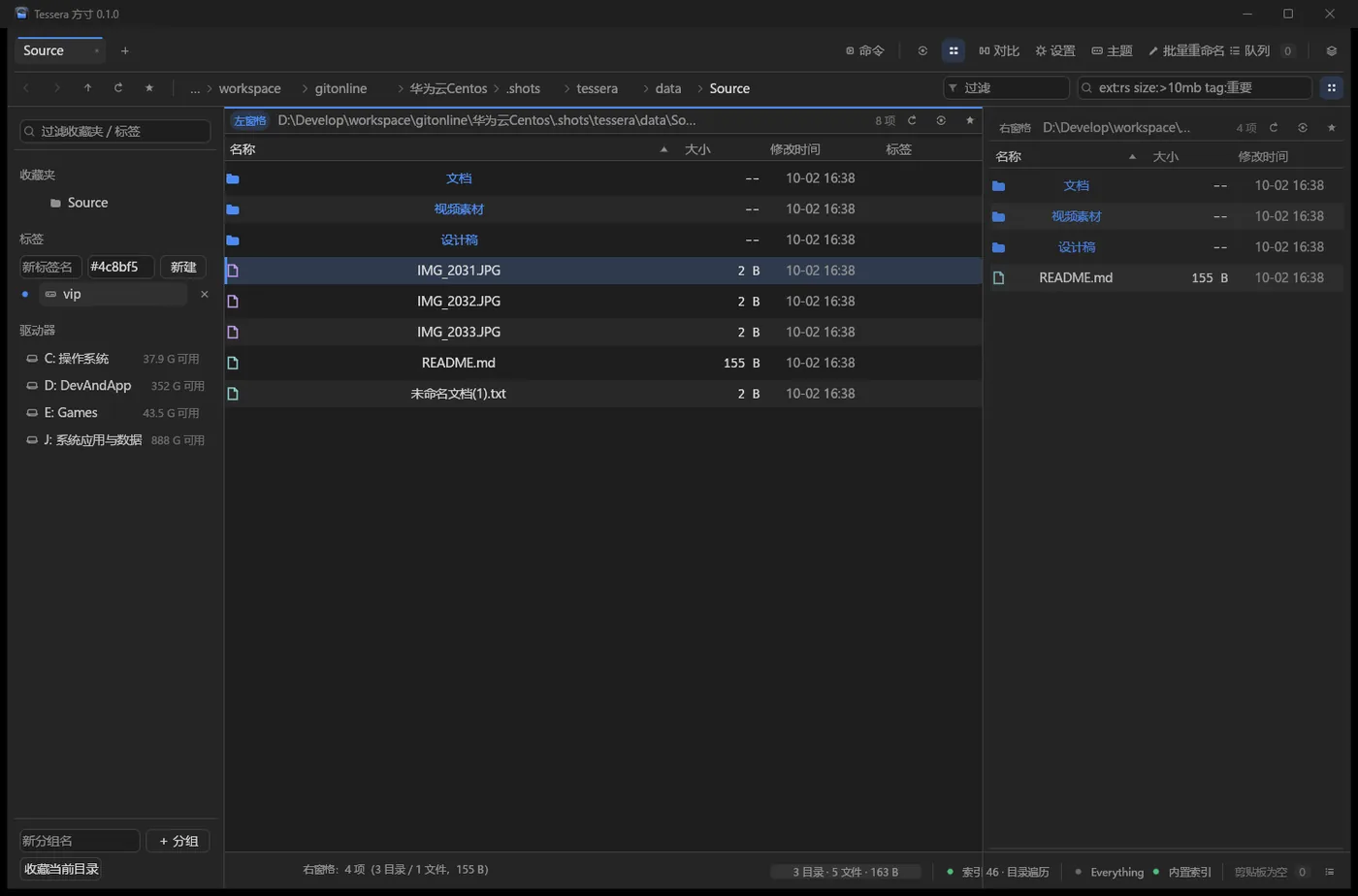Viewport: 1358px width, 896px height.
Task: Select IMG_2032.JPG in the left pane
Action: [602, 301]
